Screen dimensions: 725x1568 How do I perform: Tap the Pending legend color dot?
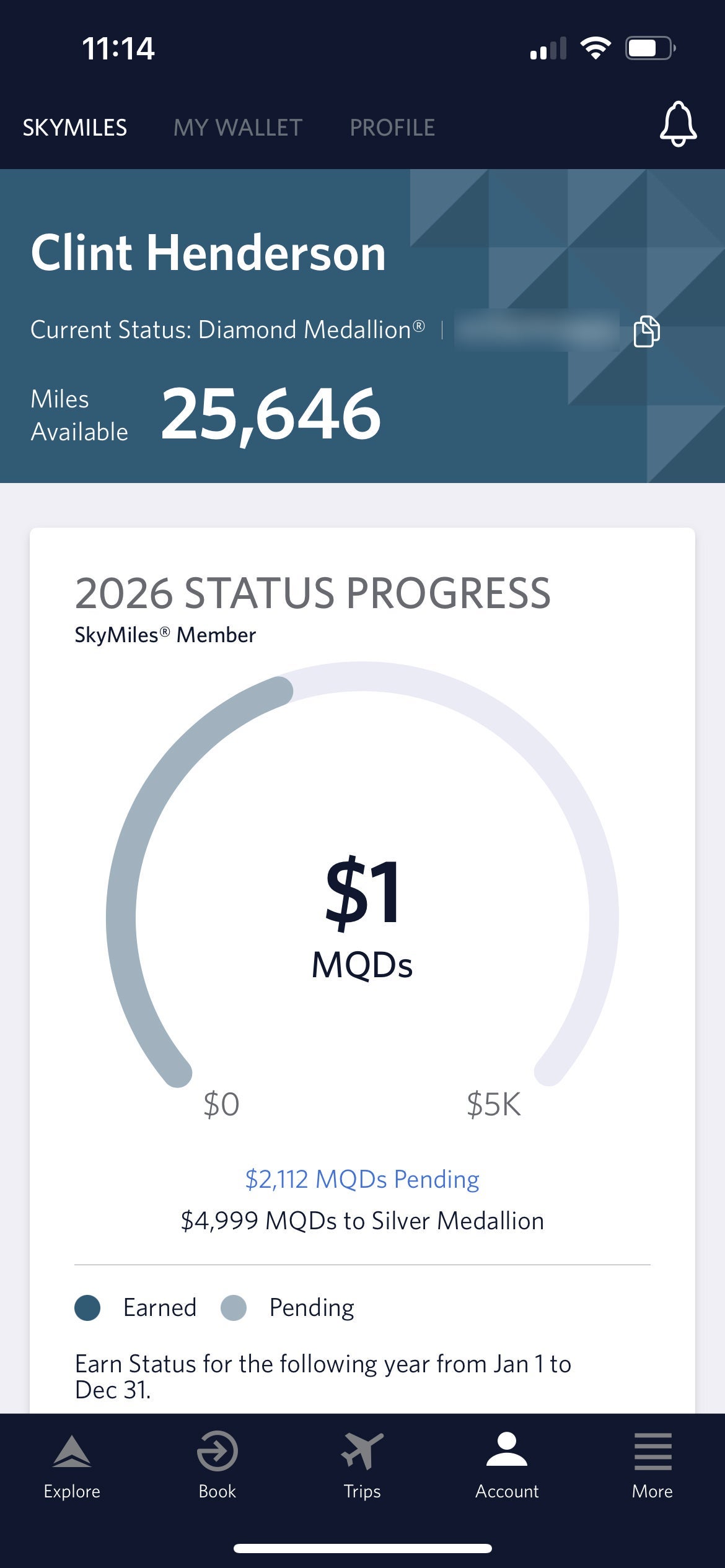point(234,1308)
